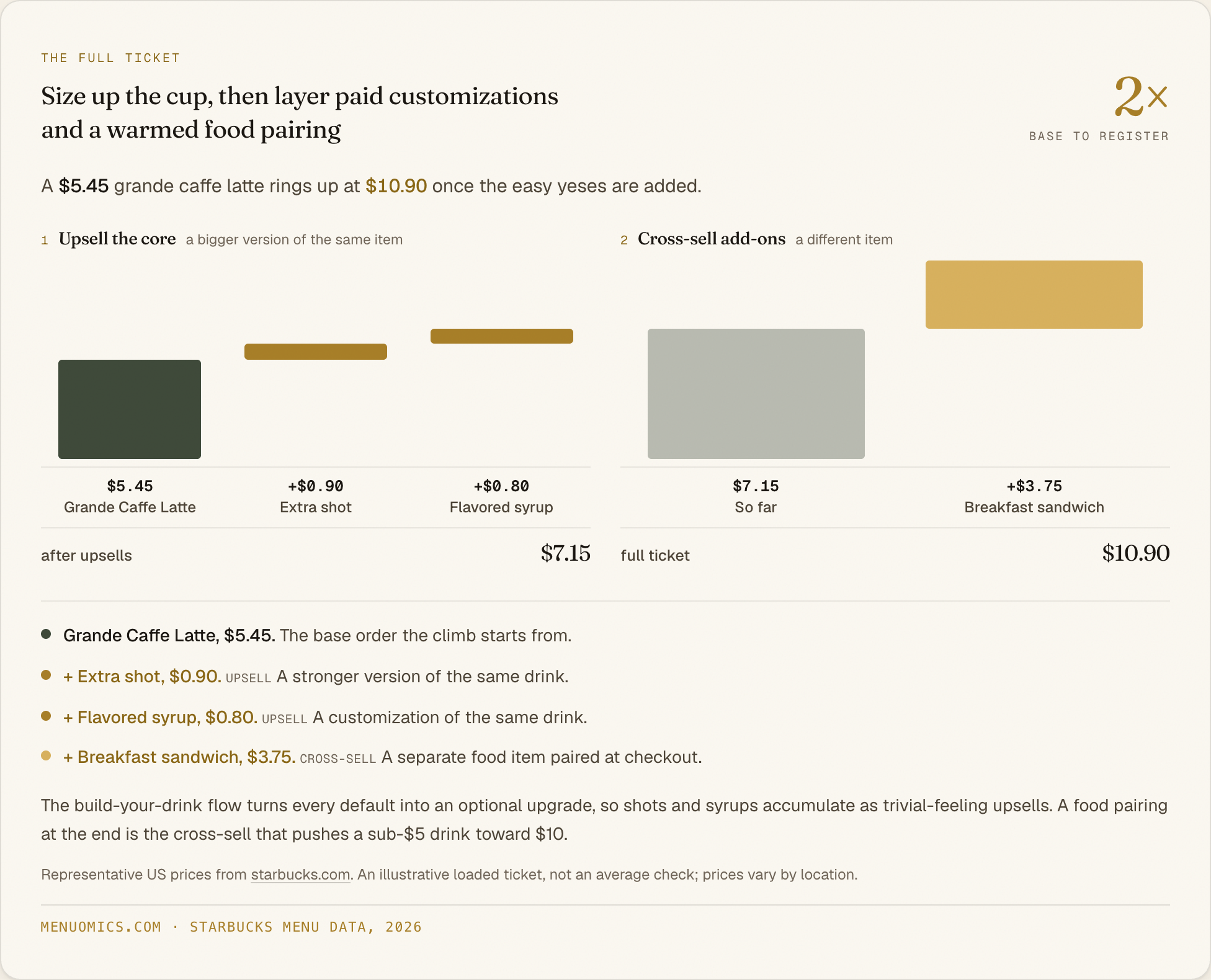Click the CROSS-SELL tag in the legend
1211x980 pixels.
[x=338, y=759]
